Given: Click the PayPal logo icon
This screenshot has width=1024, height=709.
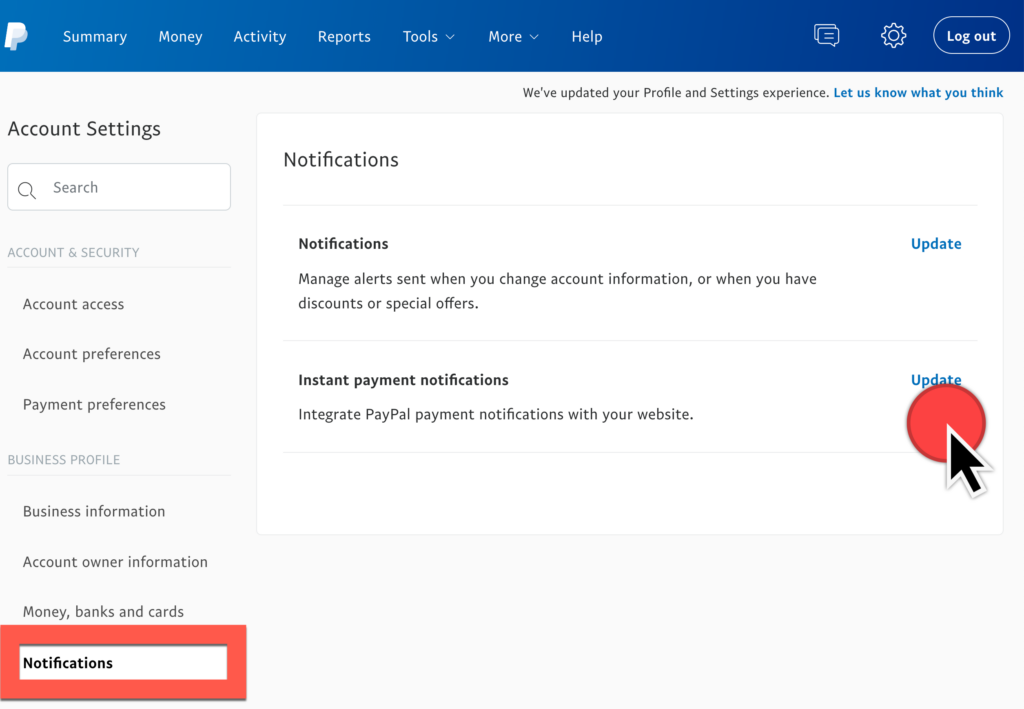Looking at the screenshot, I should point(16,36).
